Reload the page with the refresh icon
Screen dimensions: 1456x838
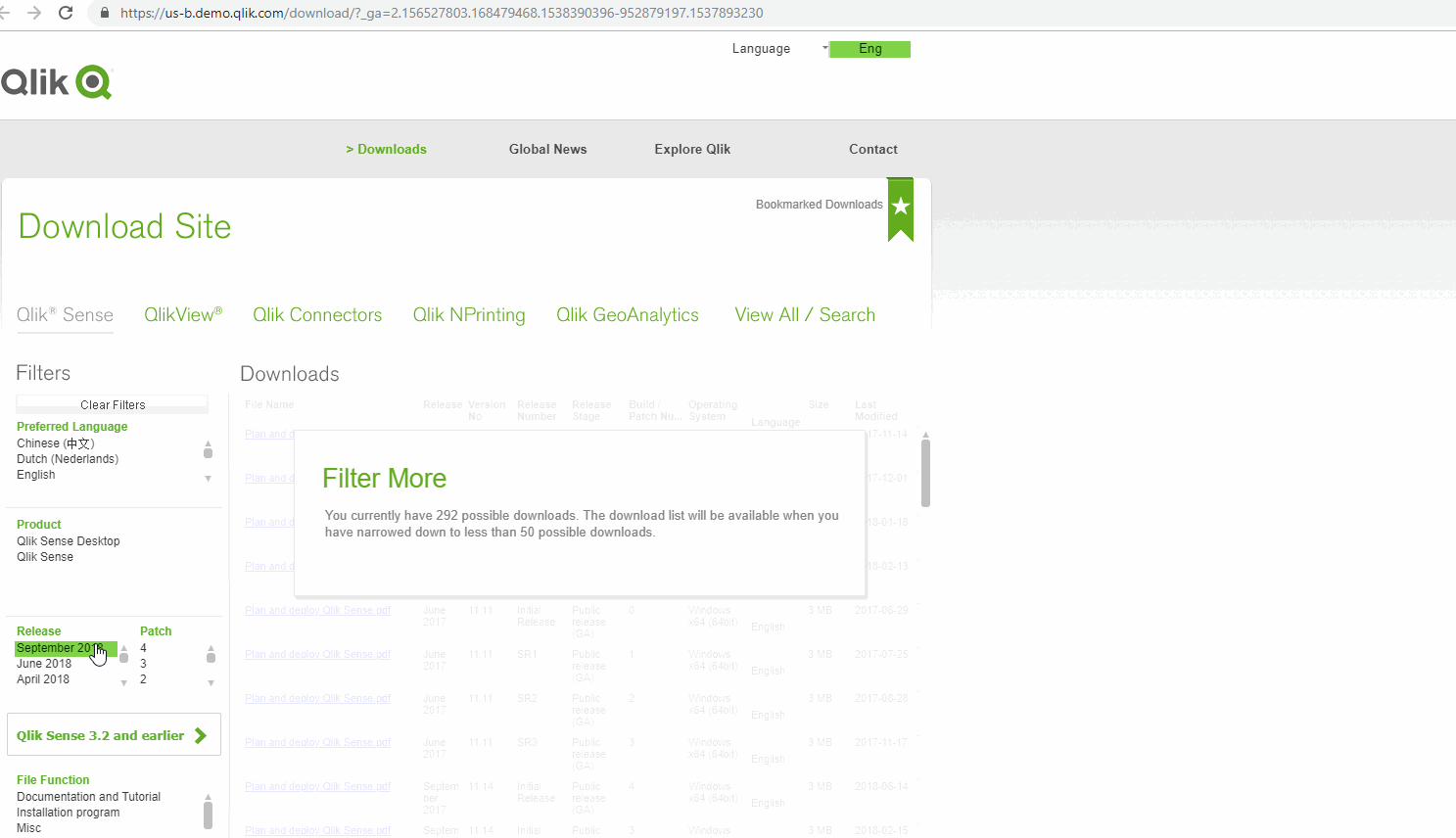(66, 13)
